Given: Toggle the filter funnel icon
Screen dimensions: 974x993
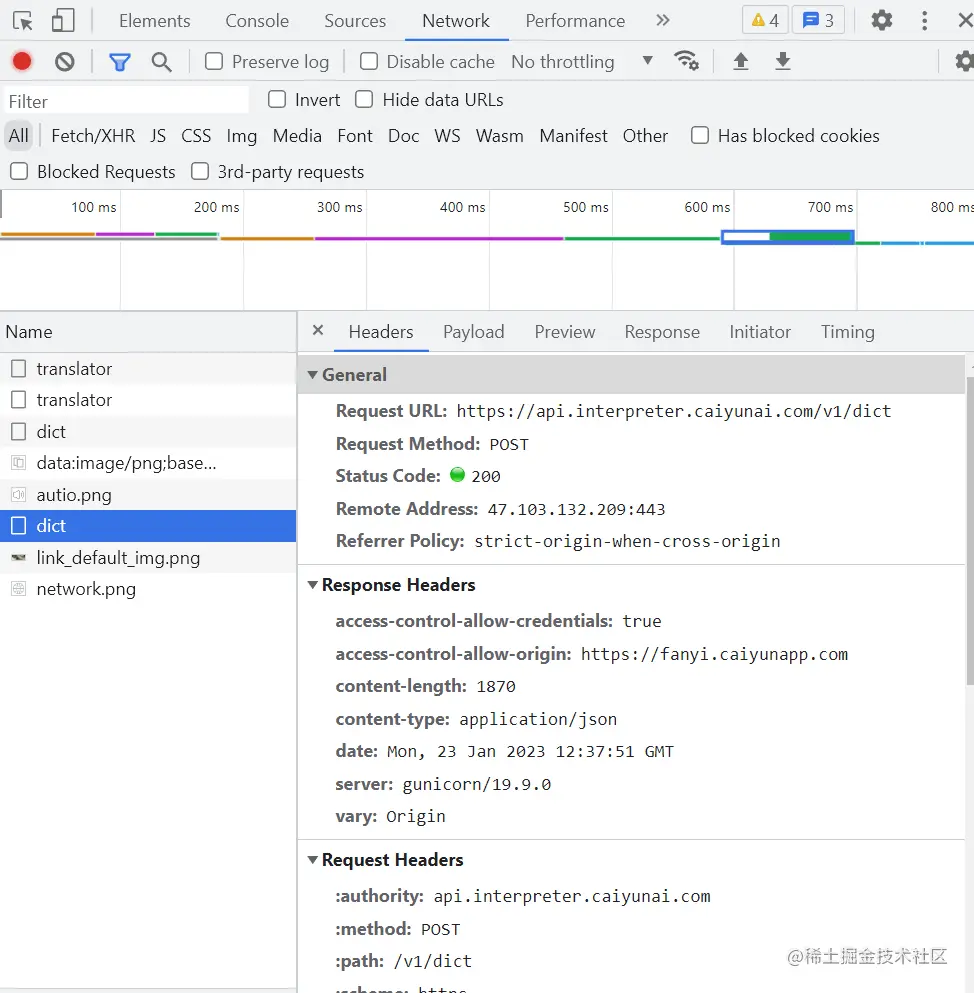Looking at the screenshot, I should point(120,62).
